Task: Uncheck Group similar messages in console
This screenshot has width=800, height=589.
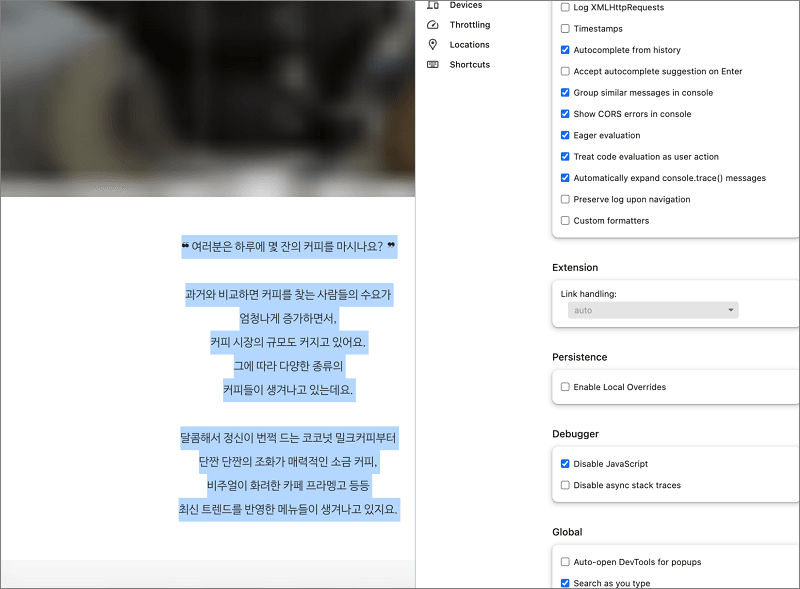Action: pos(565,92)
